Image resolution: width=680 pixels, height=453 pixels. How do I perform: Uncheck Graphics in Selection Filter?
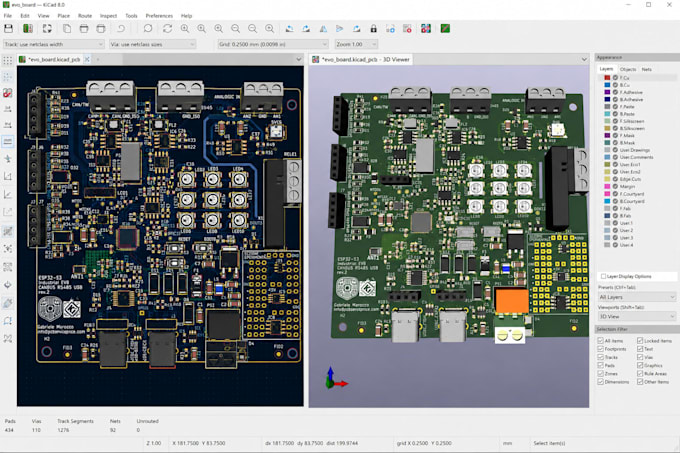pyautogui.click(x=640, y=365)
